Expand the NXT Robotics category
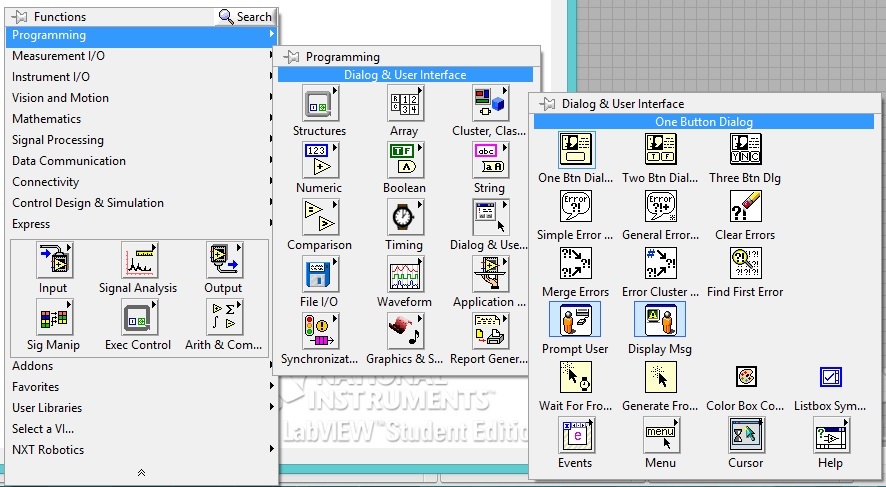This screenshot has width=886, height=487. point(142,450)
